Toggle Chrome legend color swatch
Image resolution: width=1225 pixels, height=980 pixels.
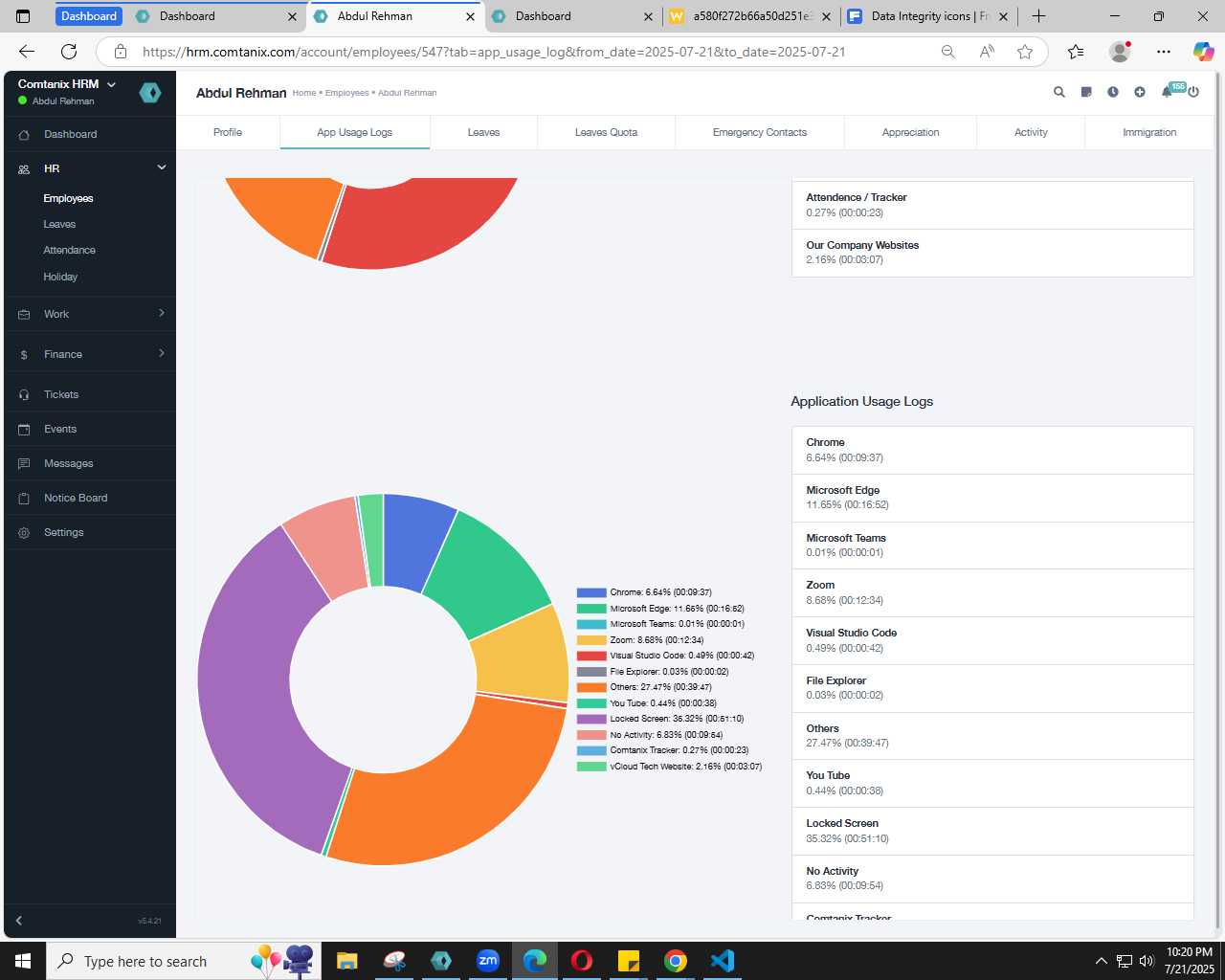pyautogui.click(x=591, y=592)
